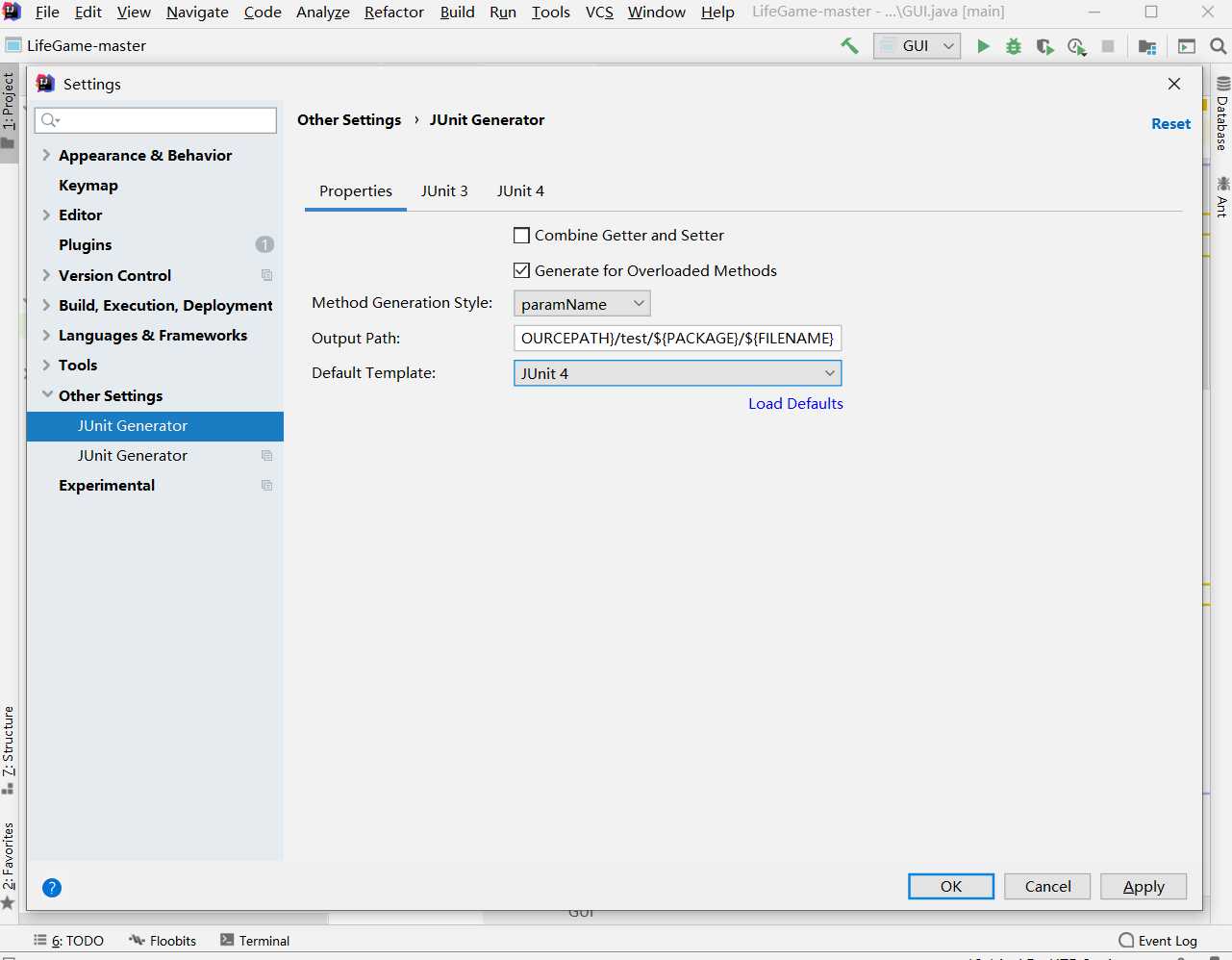Run GUI with coverage
This screenshot has width=1232, height=960.
[1044, 46]
